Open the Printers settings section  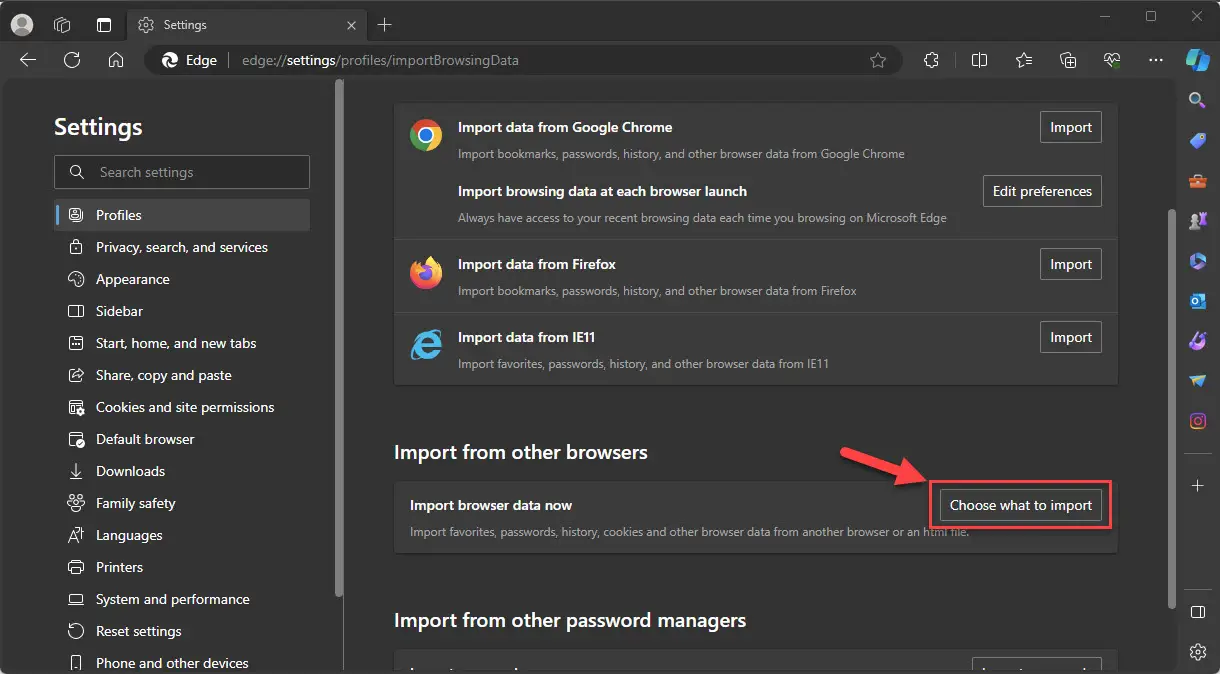pos(183,567)
